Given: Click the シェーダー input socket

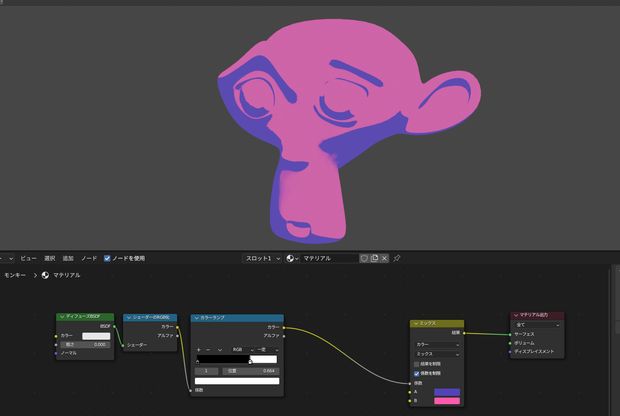Looking at the screenshot, I should pos(123,345).
